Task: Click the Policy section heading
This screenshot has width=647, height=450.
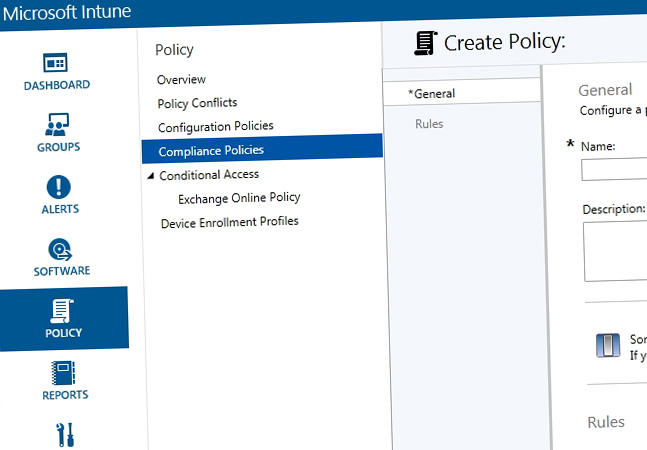Action: click(x=174, y=50)
